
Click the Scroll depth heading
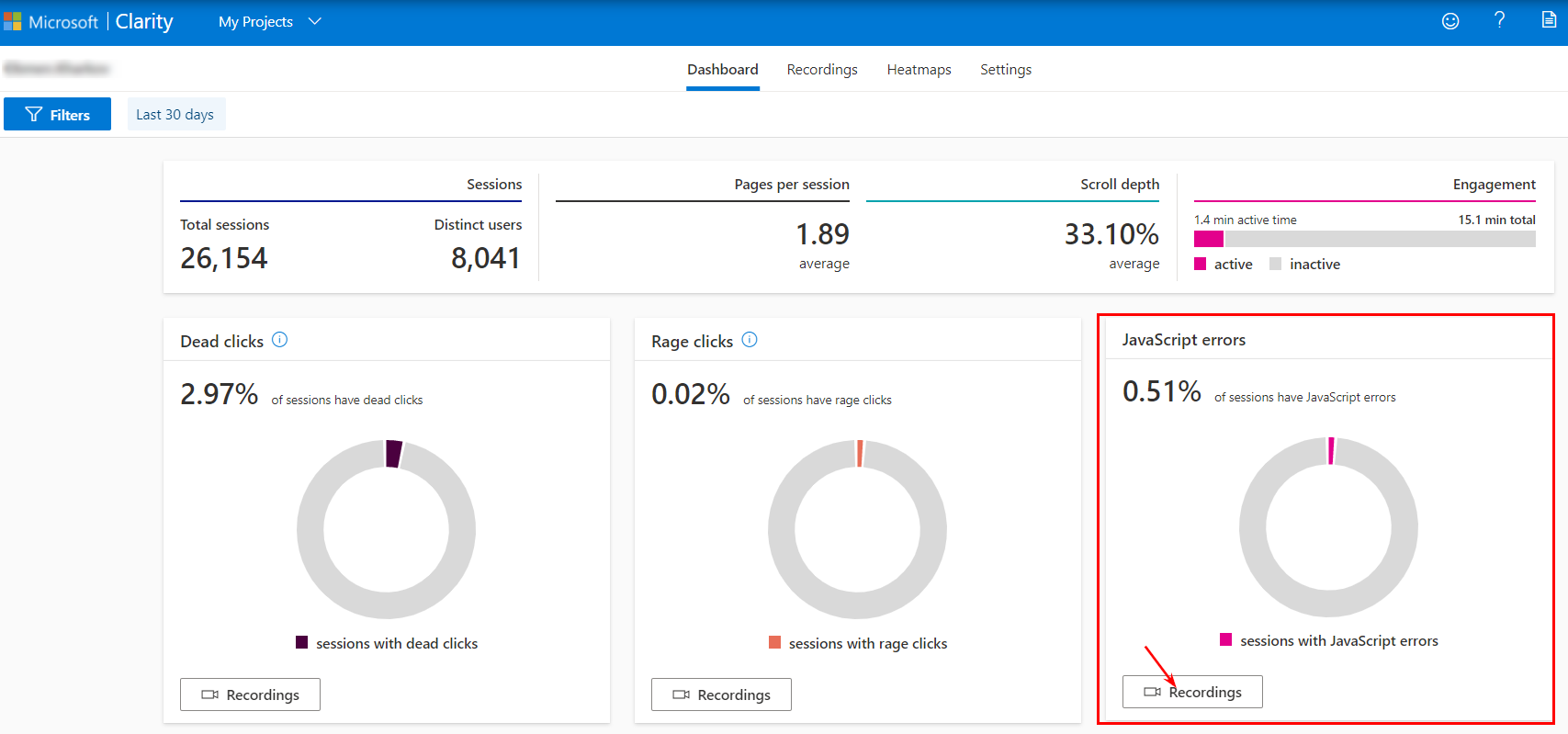1120,184
